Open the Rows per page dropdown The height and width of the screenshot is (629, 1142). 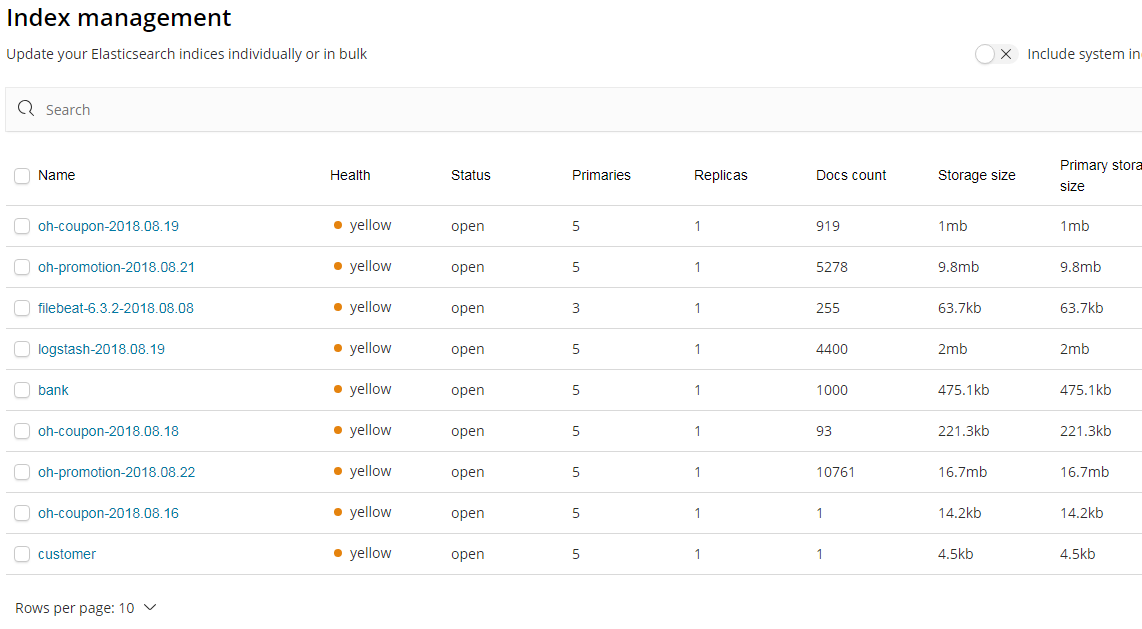pos(86,608)
